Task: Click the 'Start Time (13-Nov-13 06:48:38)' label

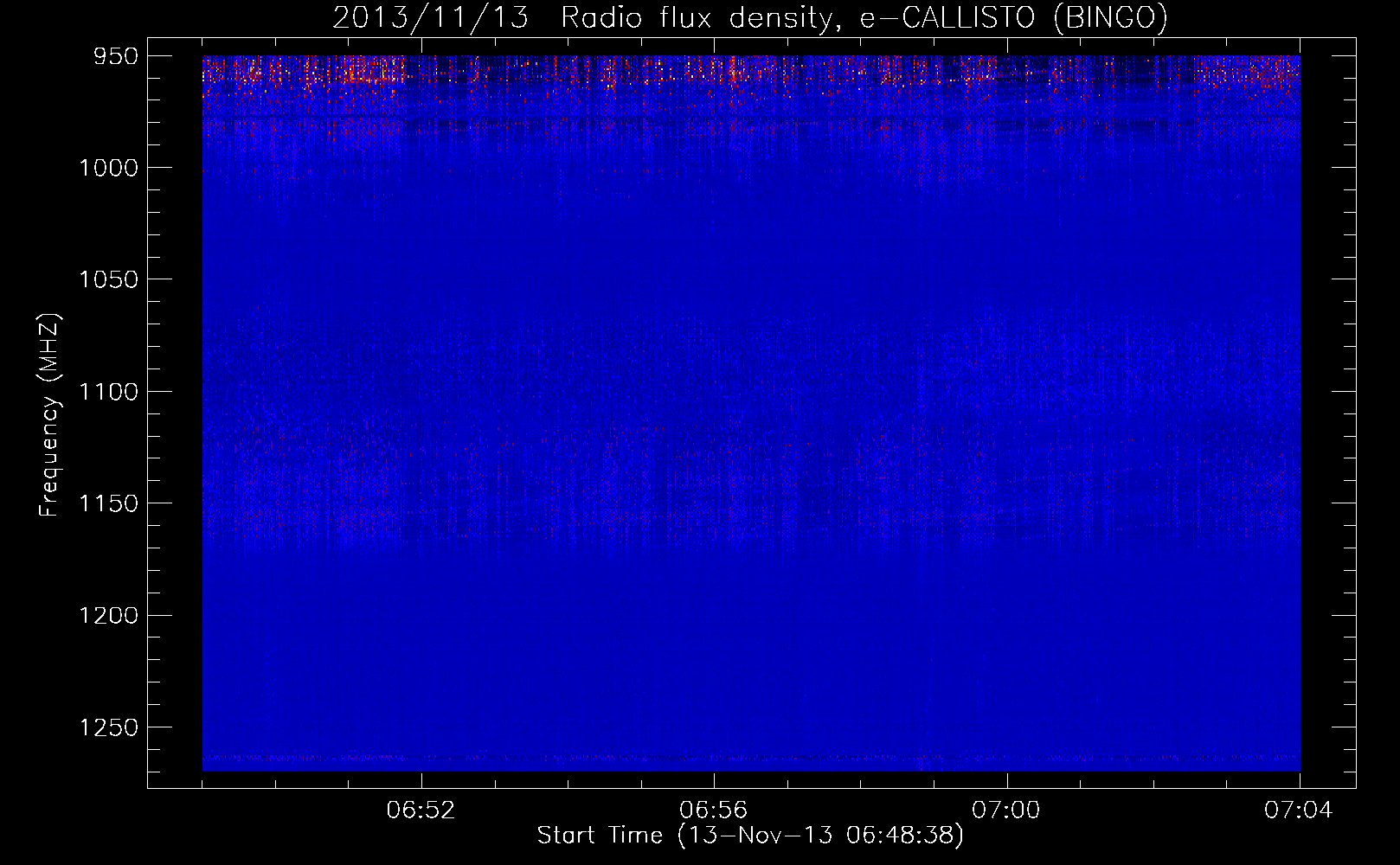Action: [750, 836]
